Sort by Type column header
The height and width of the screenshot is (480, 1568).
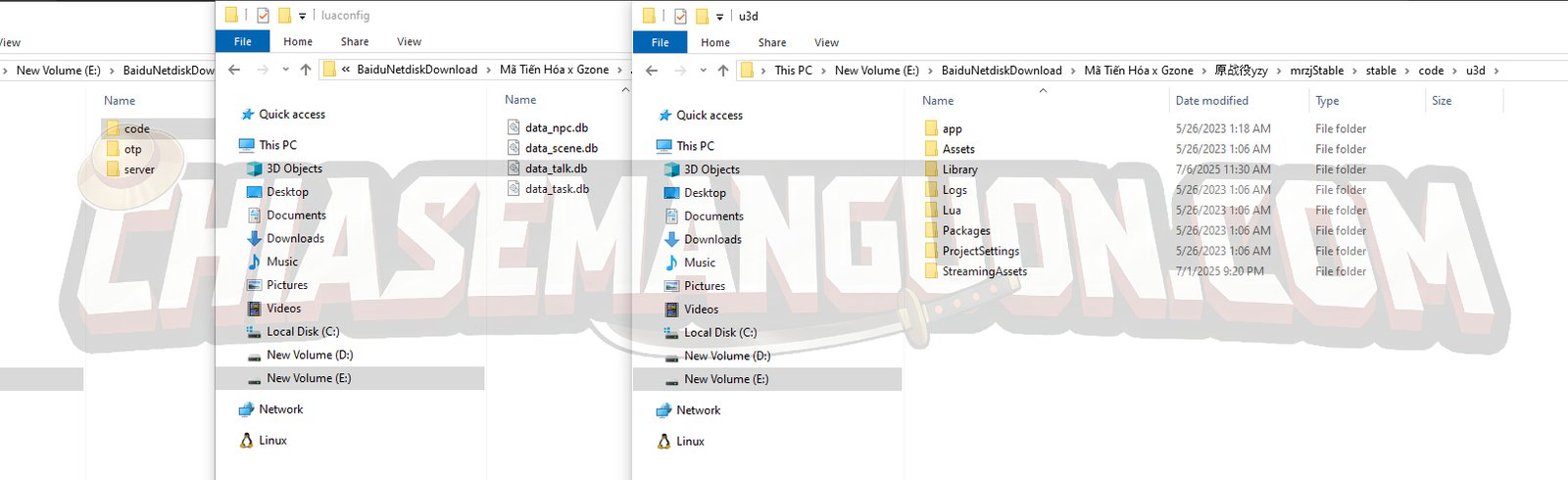tap(1327, 101)
